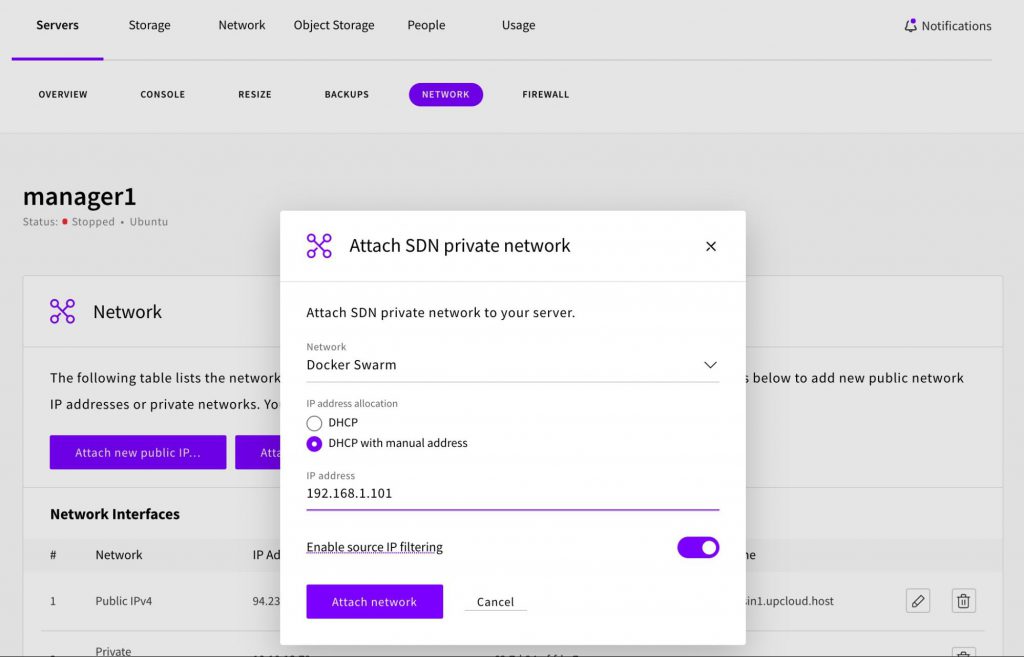Open the Network dropdown showing Docker Swarm
The width and height of the screenshot is (1024, 657).
(512, 365)
